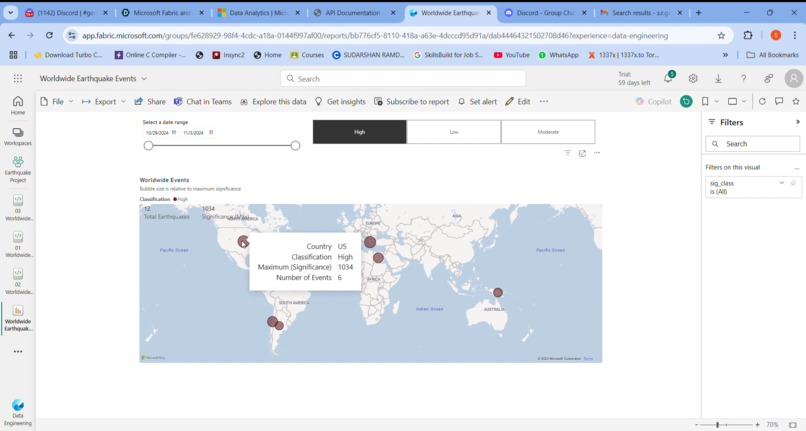Open the download icon in the header
Screen dimensions: 806x431
point(718,78)
